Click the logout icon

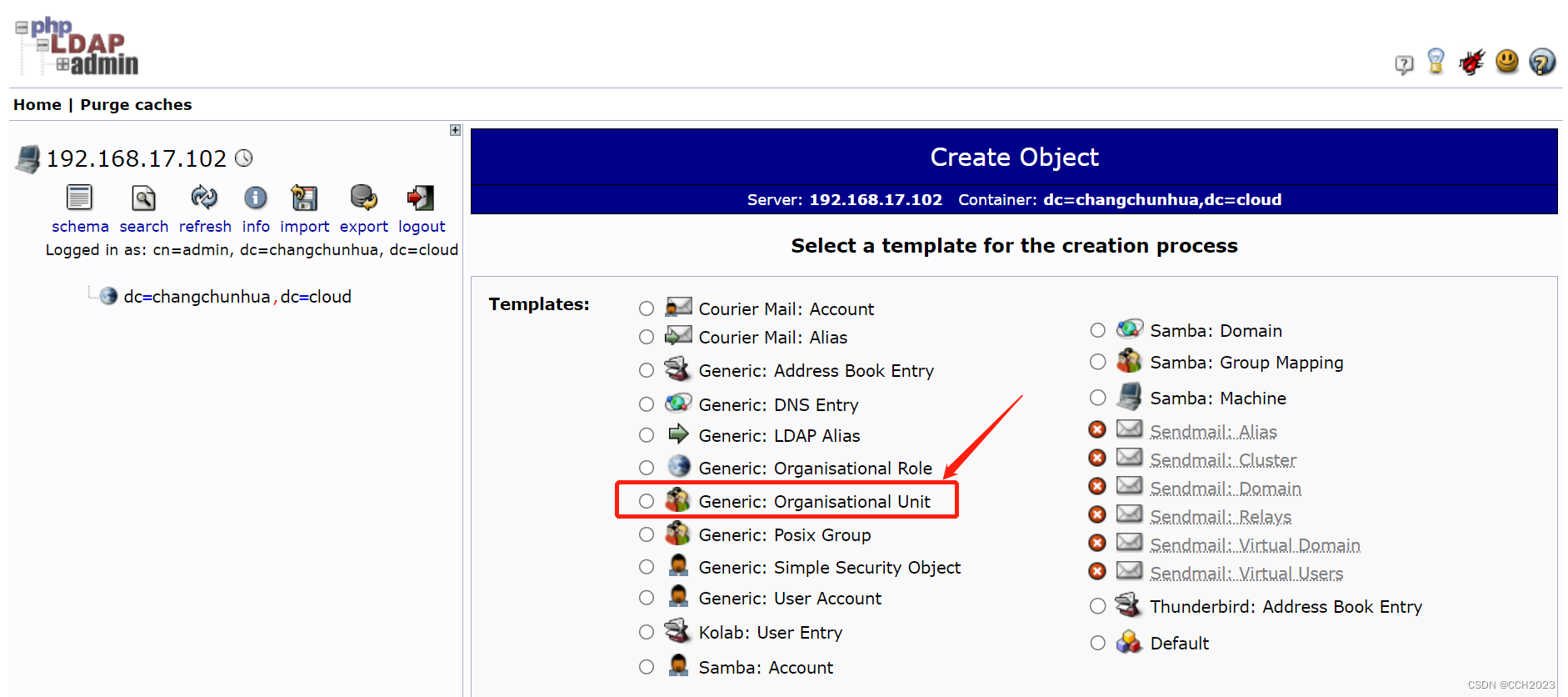(x=421, y=198)
